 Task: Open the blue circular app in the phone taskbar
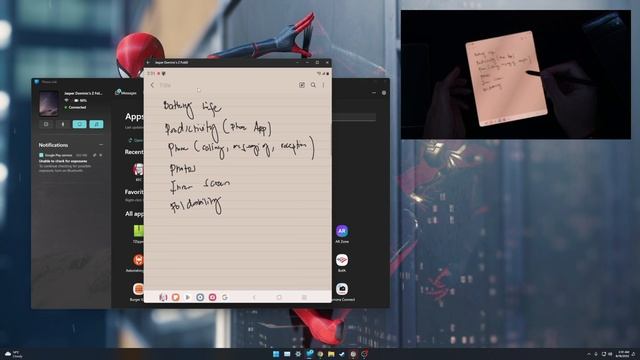click(200, 297)
